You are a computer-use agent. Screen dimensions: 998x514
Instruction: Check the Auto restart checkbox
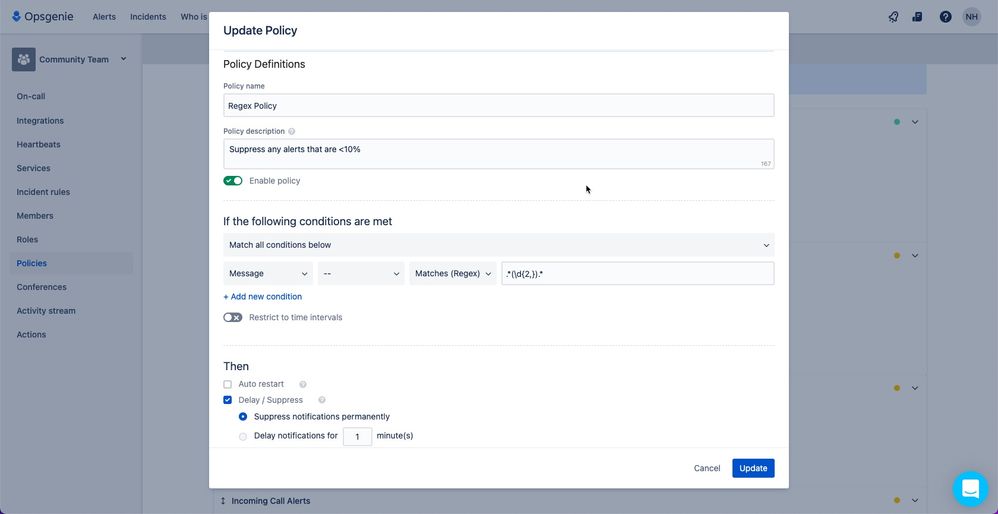tap(227, 384)
